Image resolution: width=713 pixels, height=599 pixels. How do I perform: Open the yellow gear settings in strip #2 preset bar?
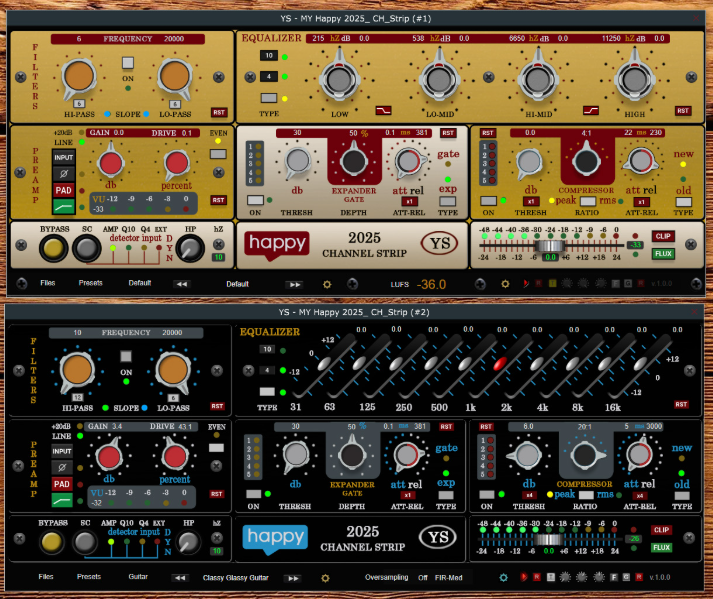(325, 578)
